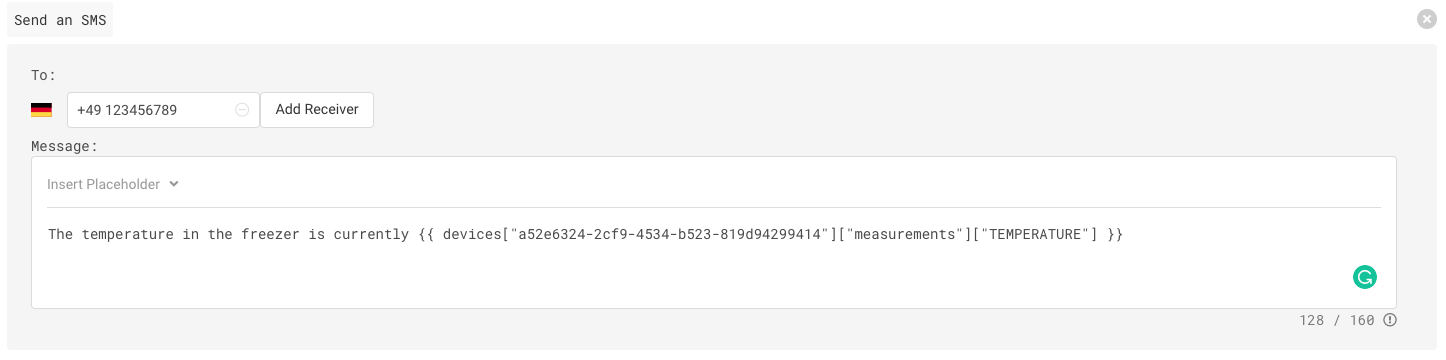1446x360 pixels.
Task: Close the Send an SMS panel
Action: (x=1427, y=19)
